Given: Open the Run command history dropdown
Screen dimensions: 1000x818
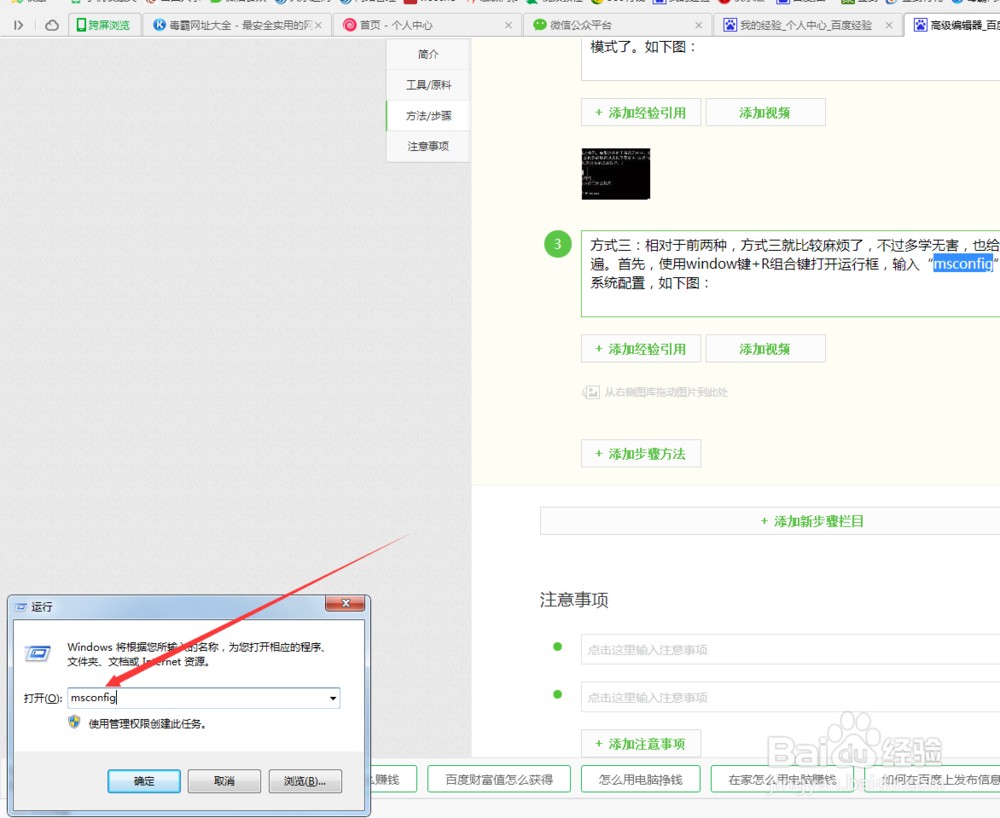Looking at the screenshot, I should pos(333,697).
